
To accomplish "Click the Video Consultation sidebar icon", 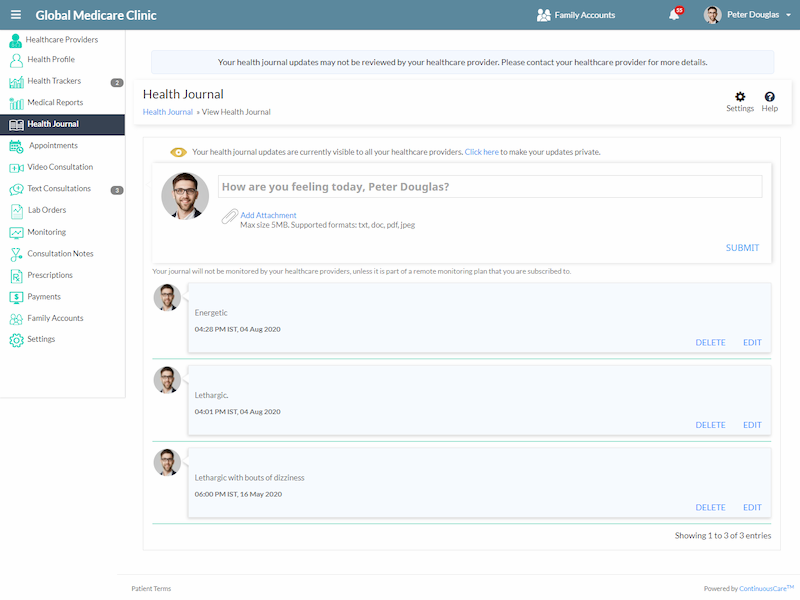I will [x=16, y=168].
